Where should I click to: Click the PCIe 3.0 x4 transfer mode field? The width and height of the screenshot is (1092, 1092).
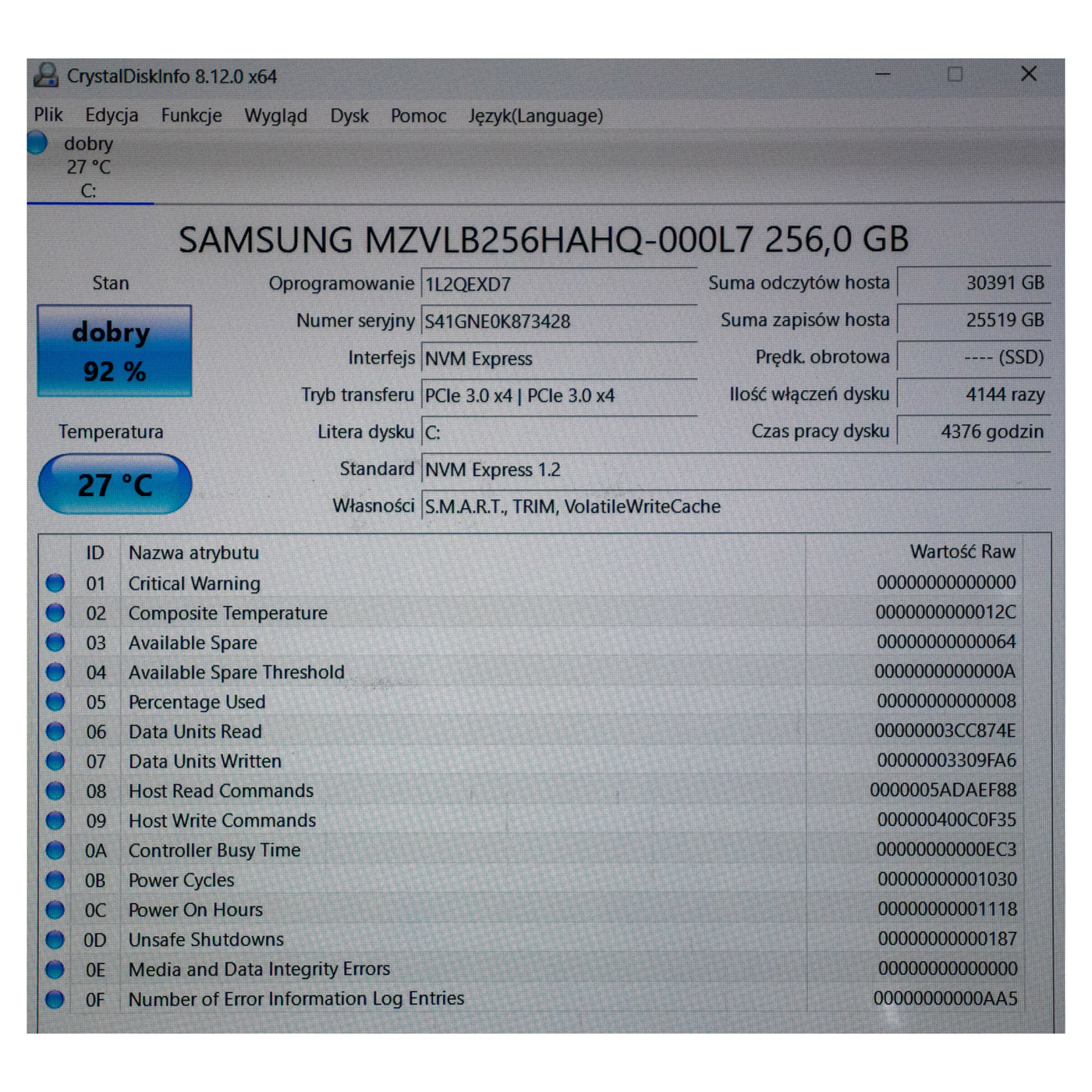[x=558, y=395]
